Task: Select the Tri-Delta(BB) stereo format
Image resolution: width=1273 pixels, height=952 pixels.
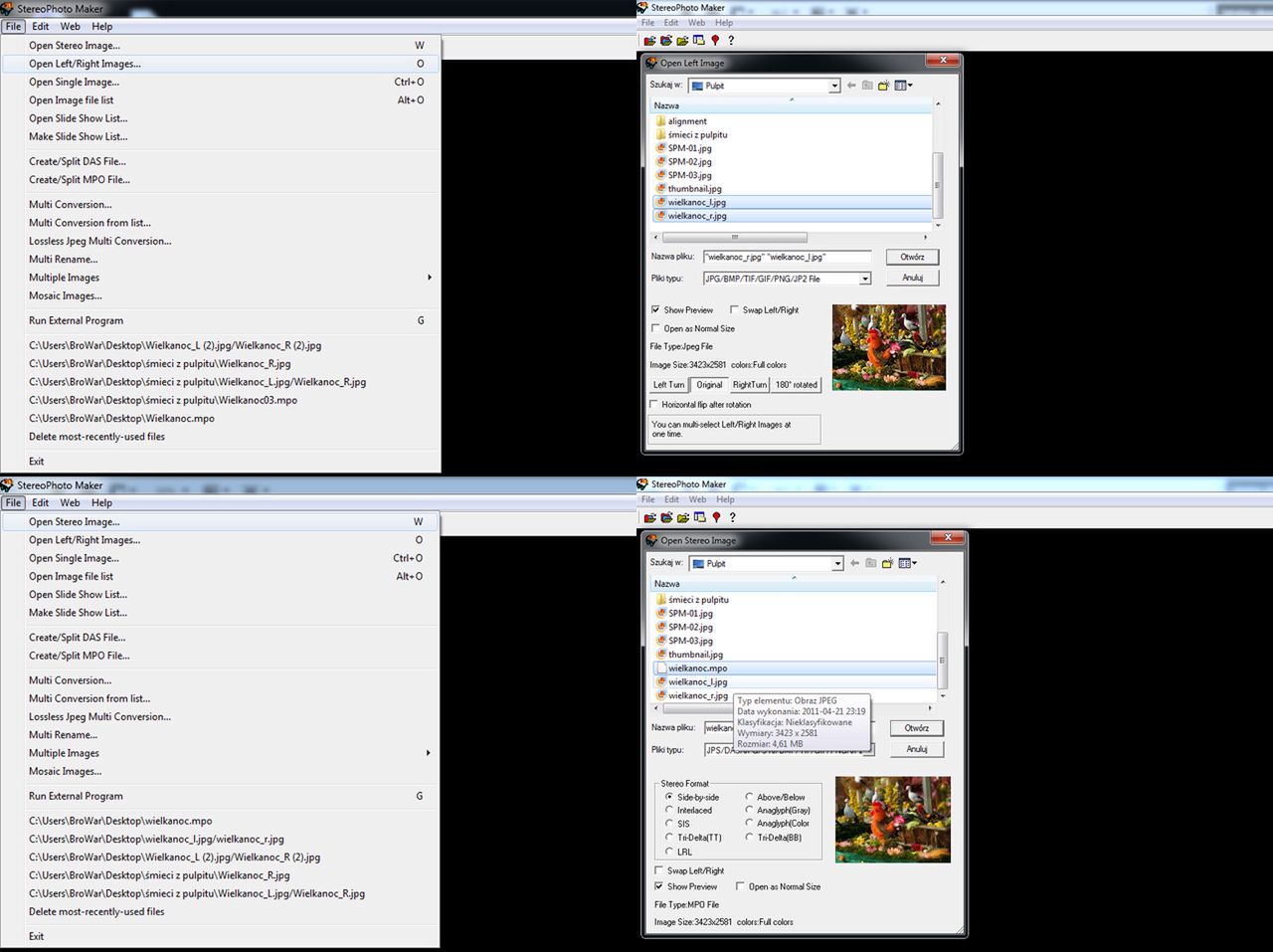Action: pos(749,838)
